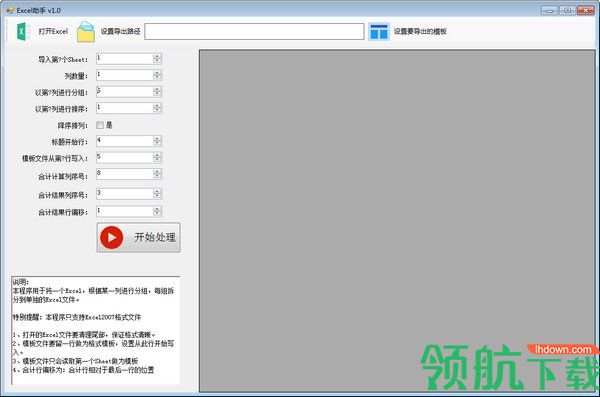The width and height of the screenshot is (600, 397).
Task: Click the Excel助手 app icon in title bar
Action: point(10,10)
